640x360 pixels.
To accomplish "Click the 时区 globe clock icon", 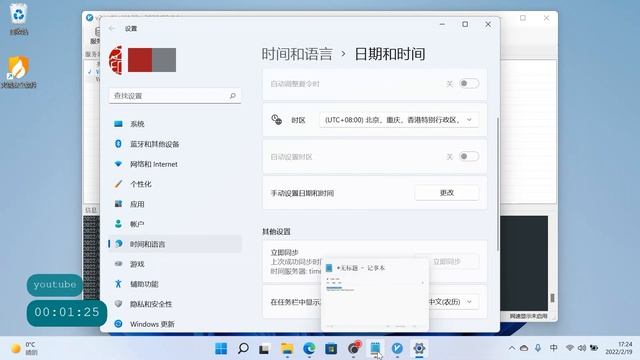I will tap(277, 120).
